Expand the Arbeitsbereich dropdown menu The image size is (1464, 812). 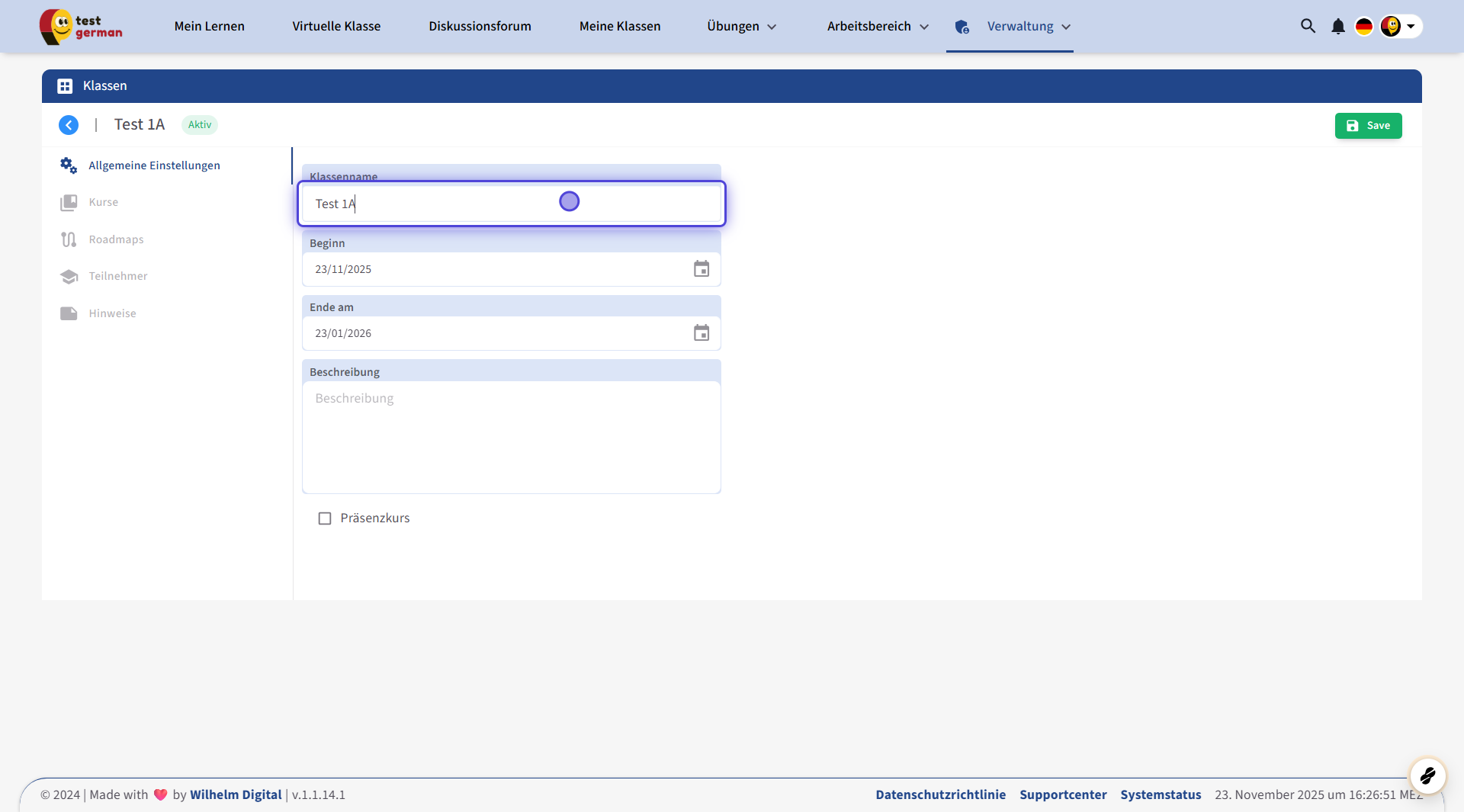click(878, 27)
